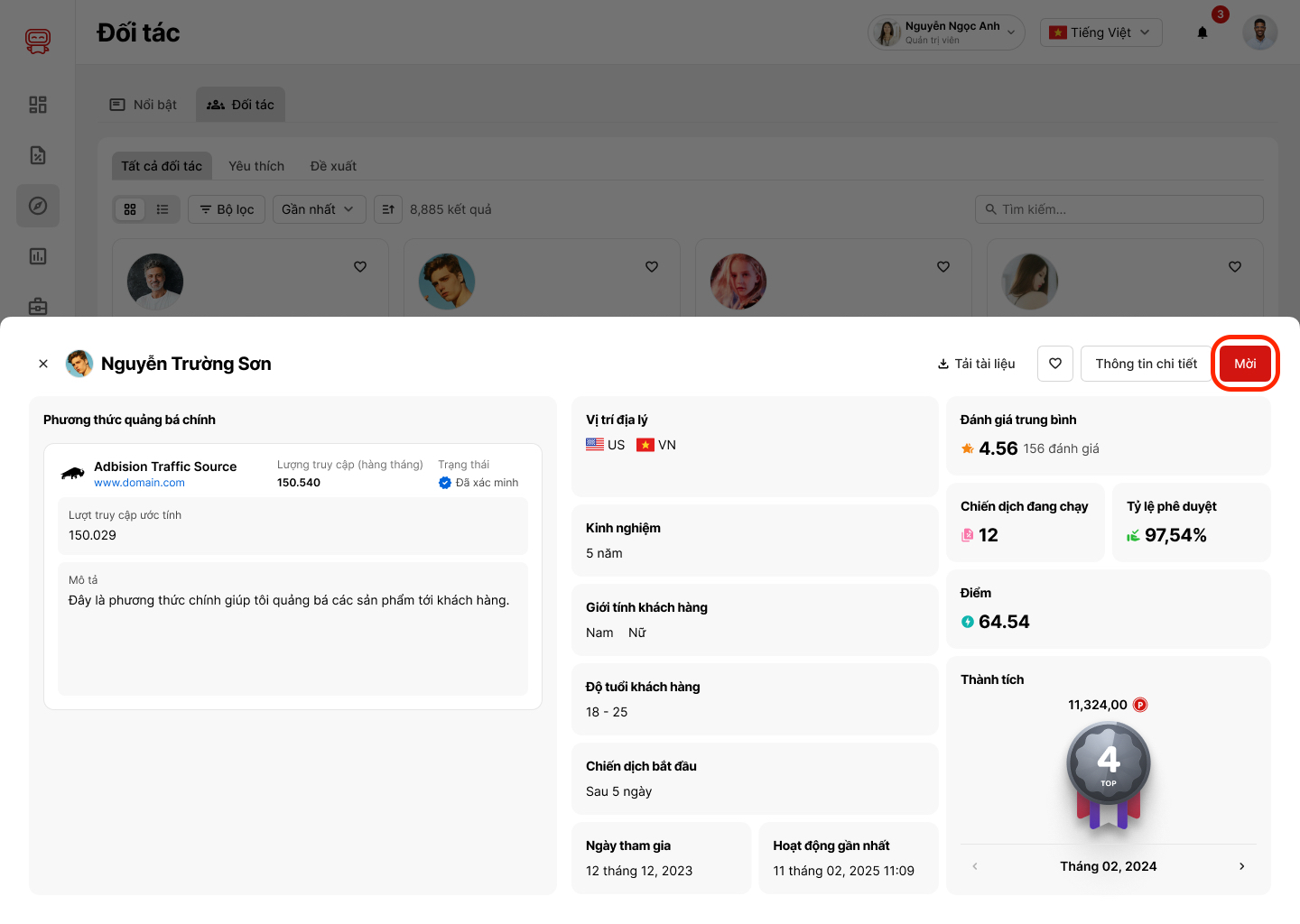
Task: Click the sort order icon
Action: pyautogui.click(x=388, y=209)
